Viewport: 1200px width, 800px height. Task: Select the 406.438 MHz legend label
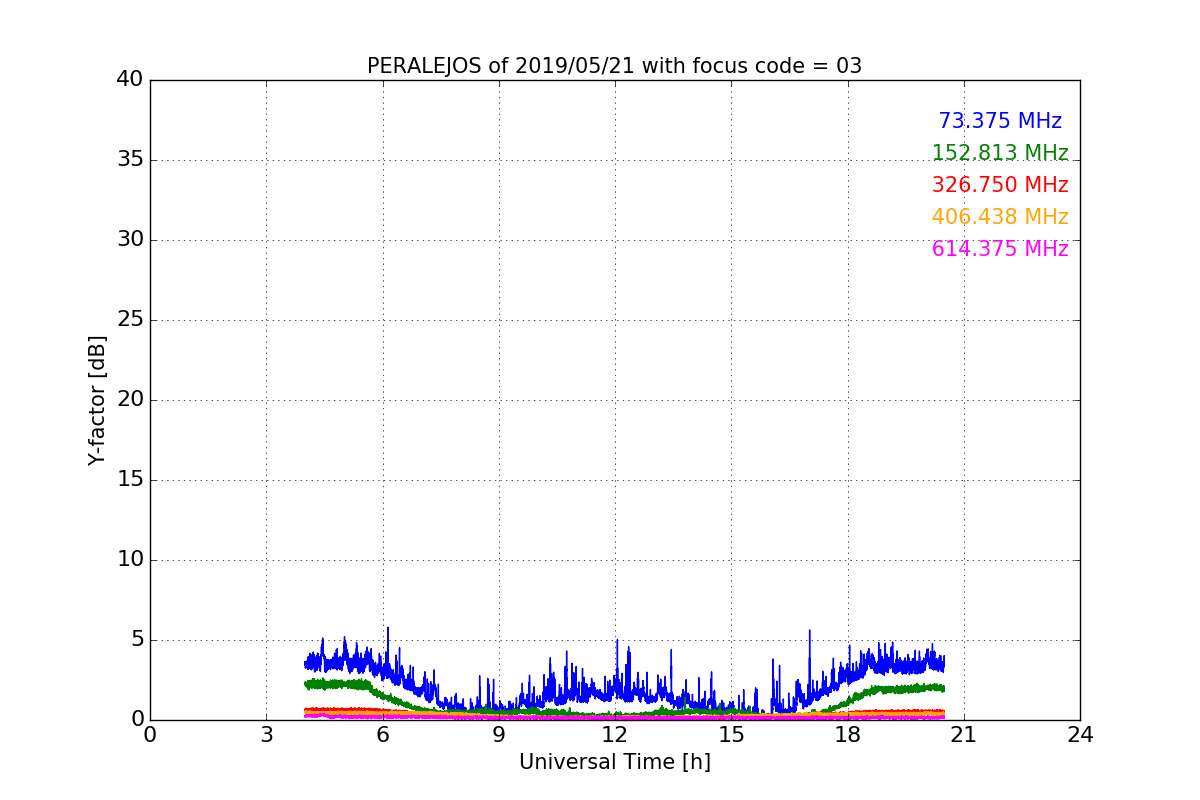tap(1000, 217)
